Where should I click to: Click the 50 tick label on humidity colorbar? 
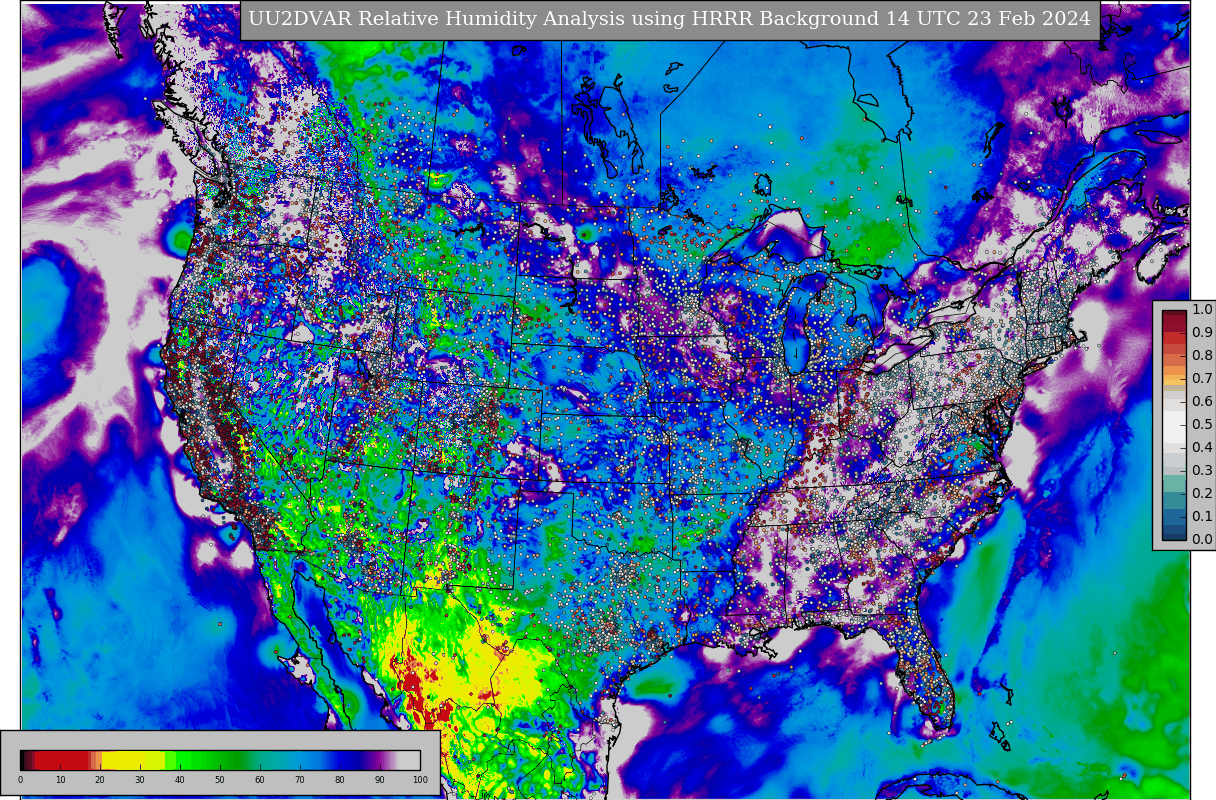[220, 779]
